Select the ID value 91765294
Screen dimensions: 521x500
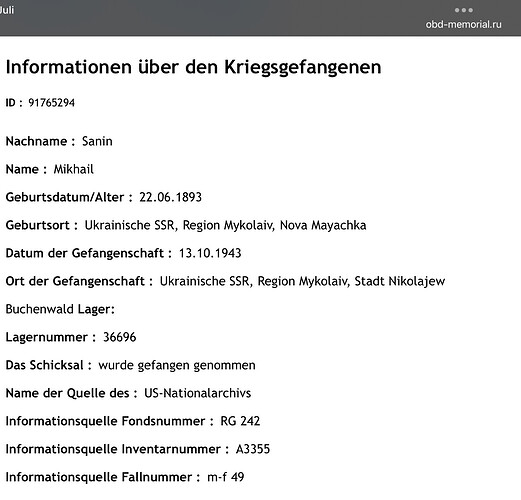(51, 103)
